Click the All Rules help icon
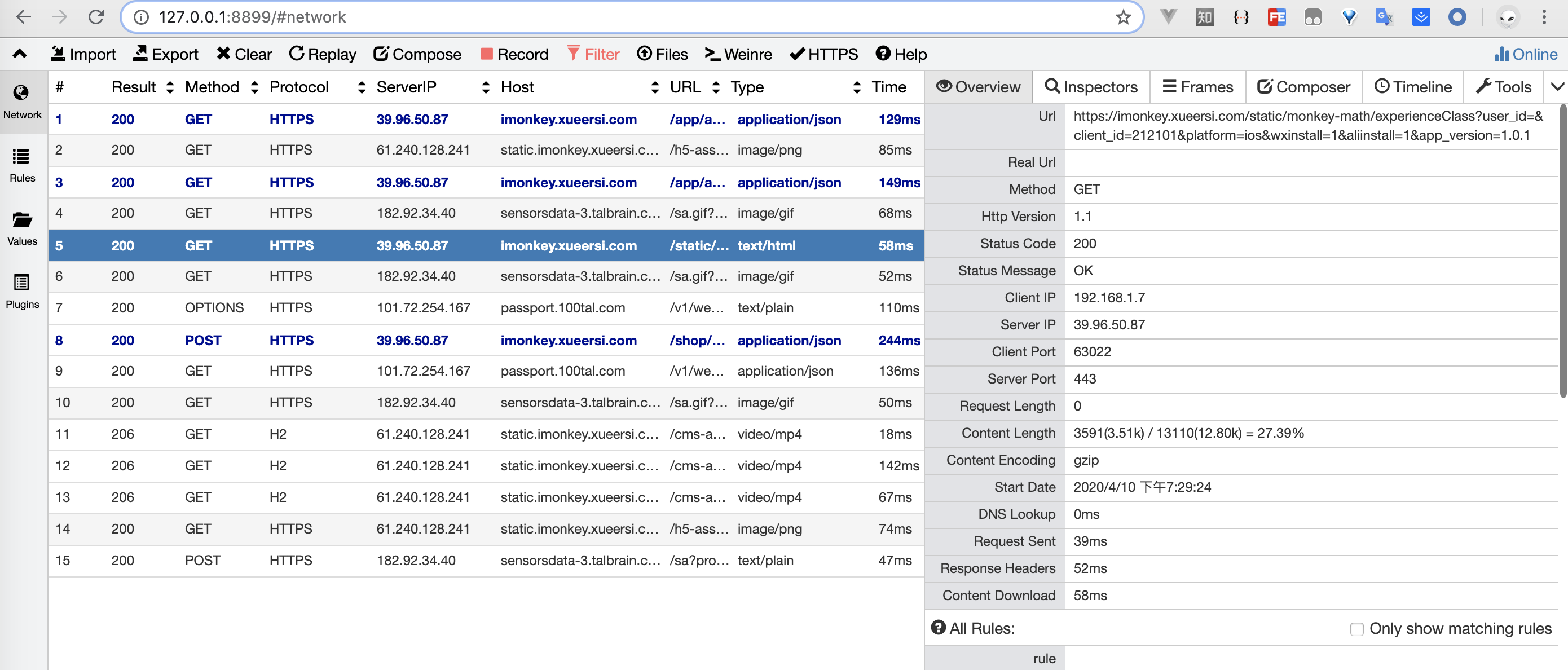The height and width of the screenshot is (670, 1568). coord(939,627)
